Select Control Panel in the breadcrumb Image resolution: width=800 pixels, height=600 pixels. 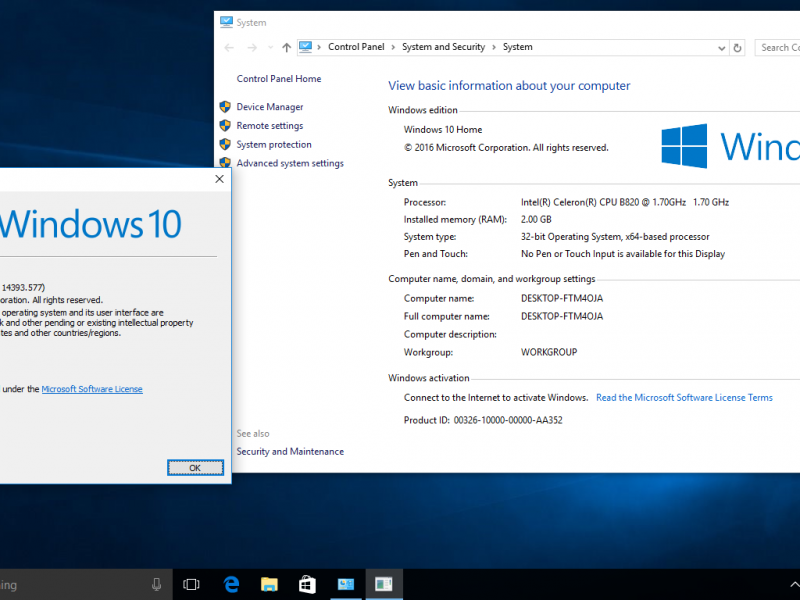tap(356, 47)
